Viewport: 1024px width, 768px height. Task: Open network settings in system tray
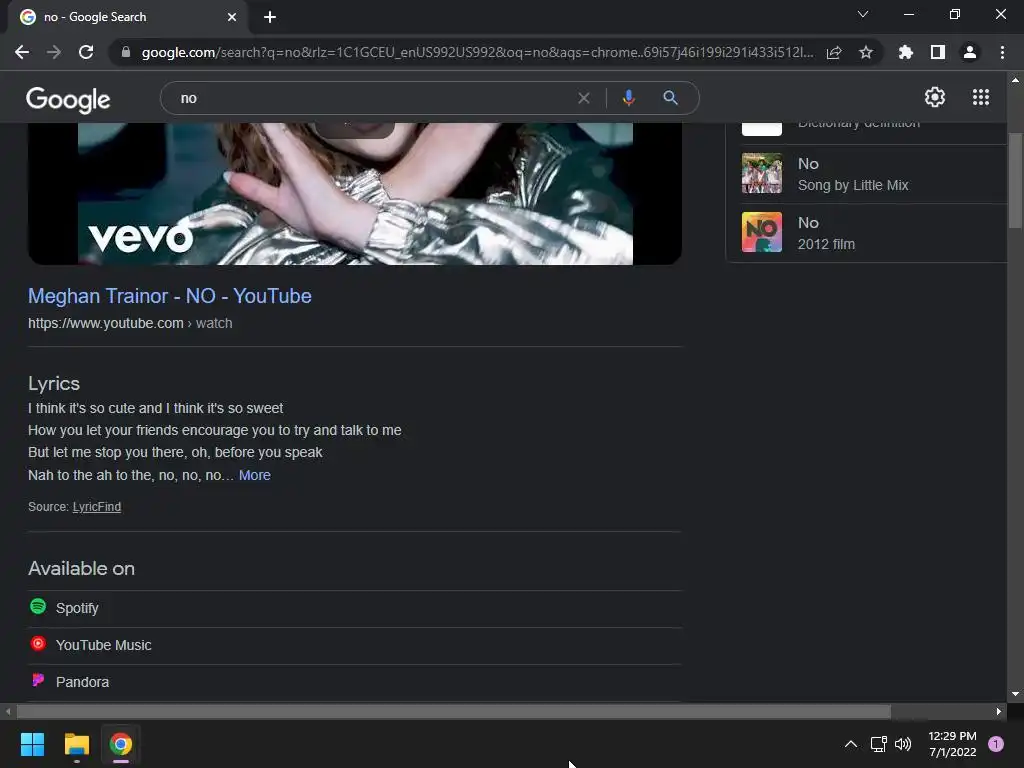coord(878,744)
